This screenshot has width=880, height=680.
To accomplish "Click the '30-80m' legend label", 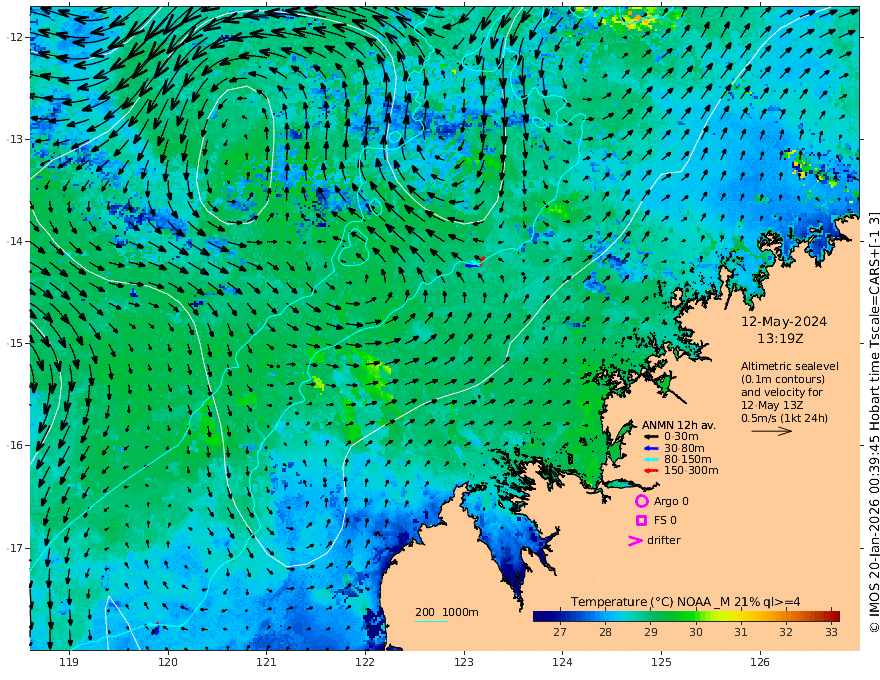I will coord(684,448).
